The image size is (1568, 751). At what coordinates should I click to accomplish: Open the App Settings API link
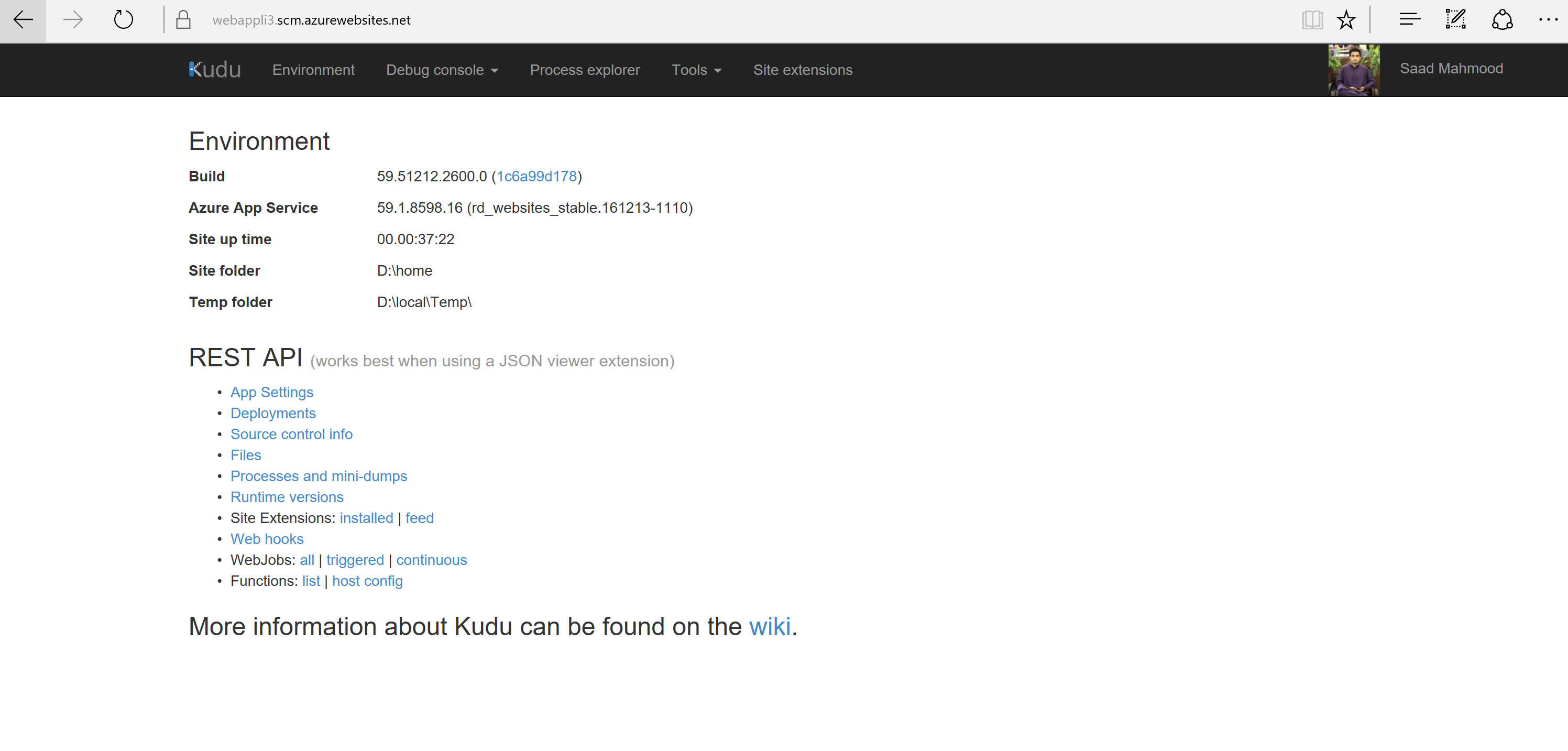coord(271,392)
